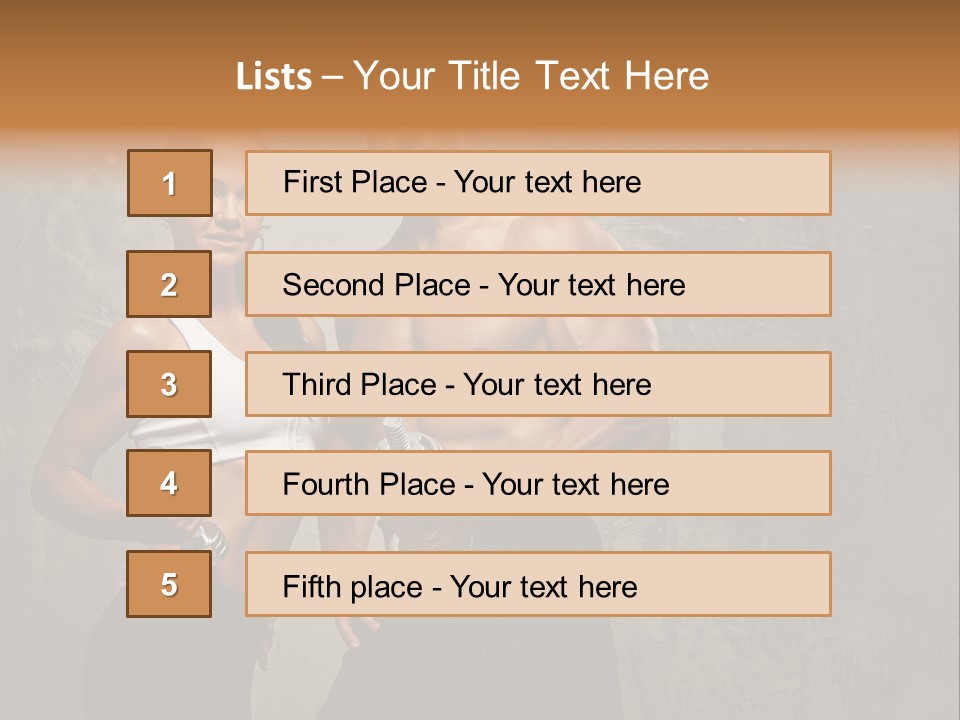Click the First Place text box
The width and height of the screenshot is (960, 720).
[x=538, y=183]
